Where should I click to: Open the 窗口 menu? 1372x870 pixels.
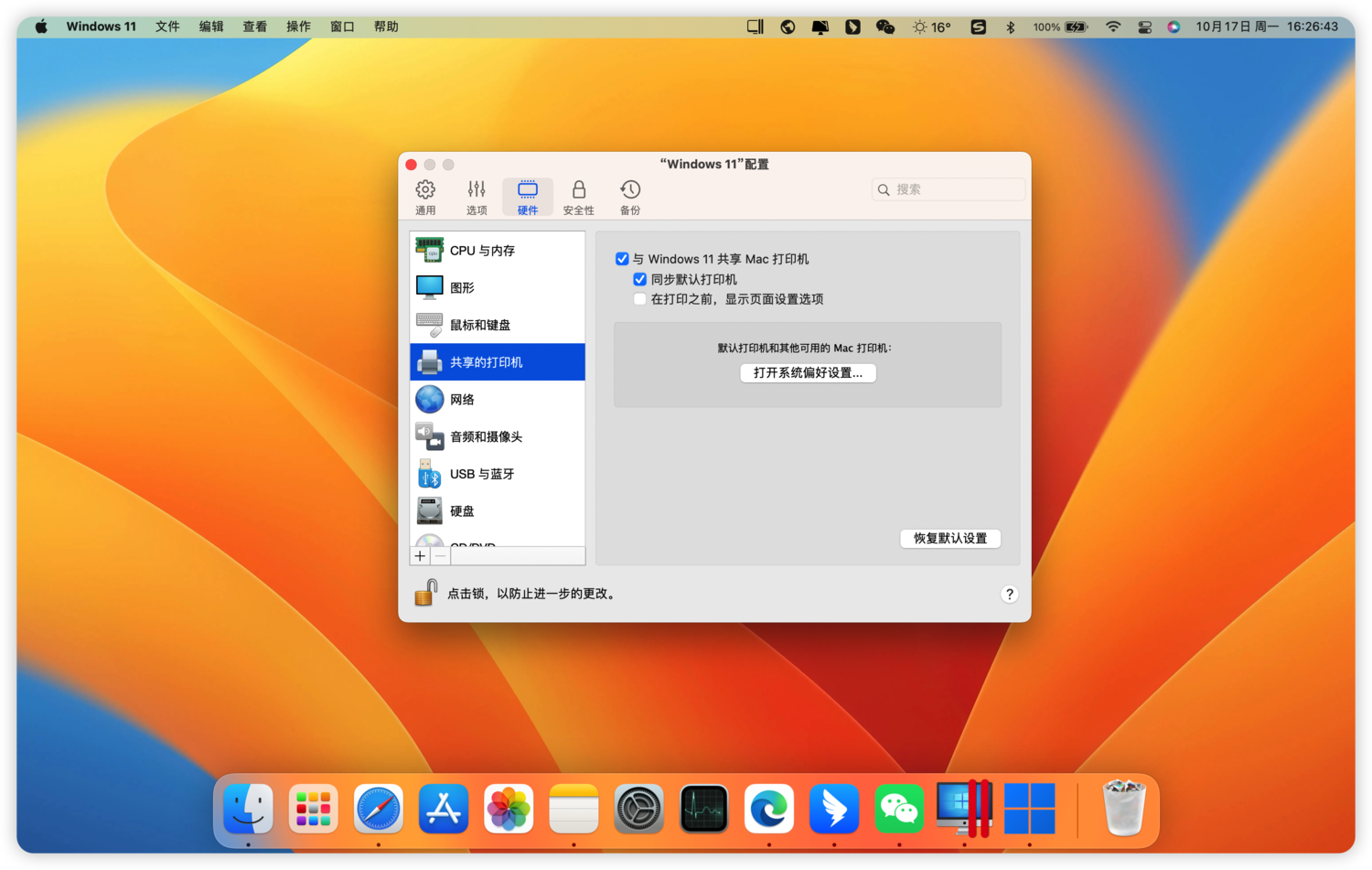[x=342, y=27]
